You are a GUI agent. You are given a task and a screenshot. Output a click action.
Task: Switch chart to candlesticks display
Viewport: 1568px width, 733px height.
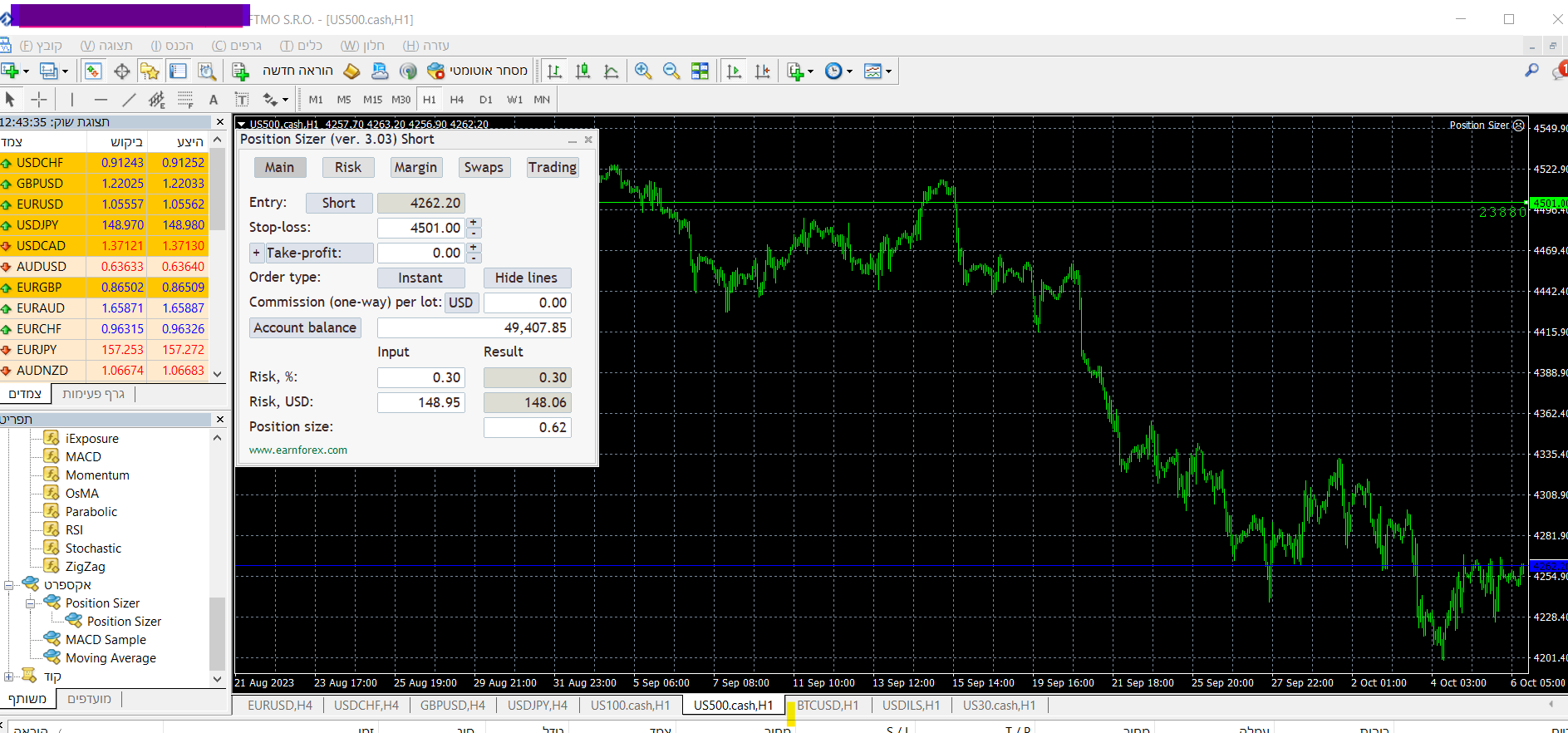[582, 71]
